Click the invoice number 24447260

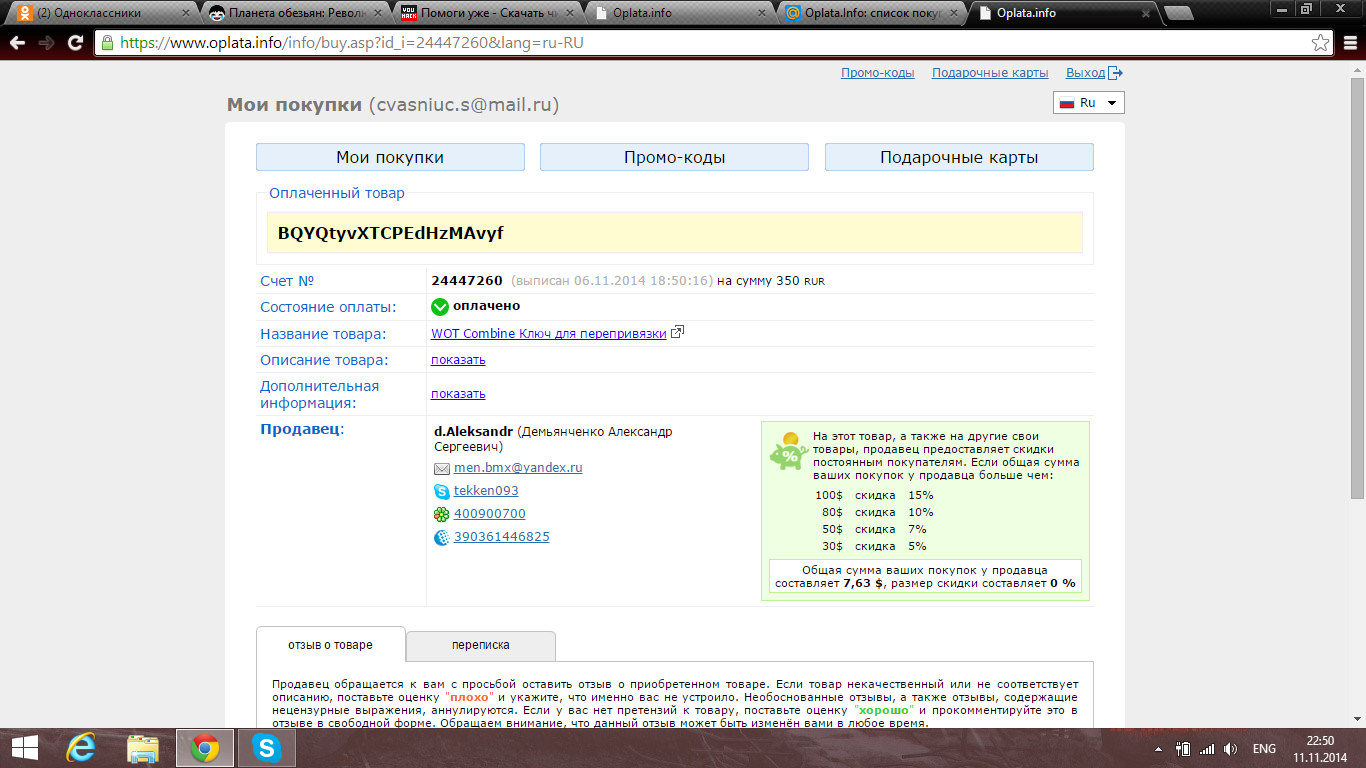point(467,281)
